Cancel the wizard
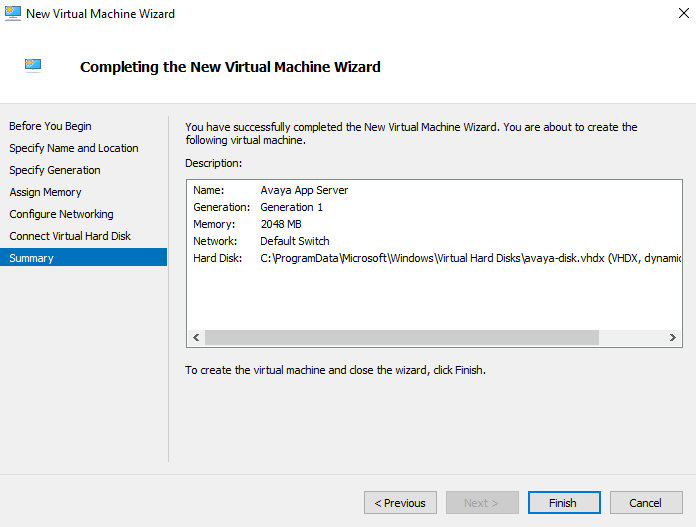This screenshot has width=696, height=527. click(x=646, y=503)
